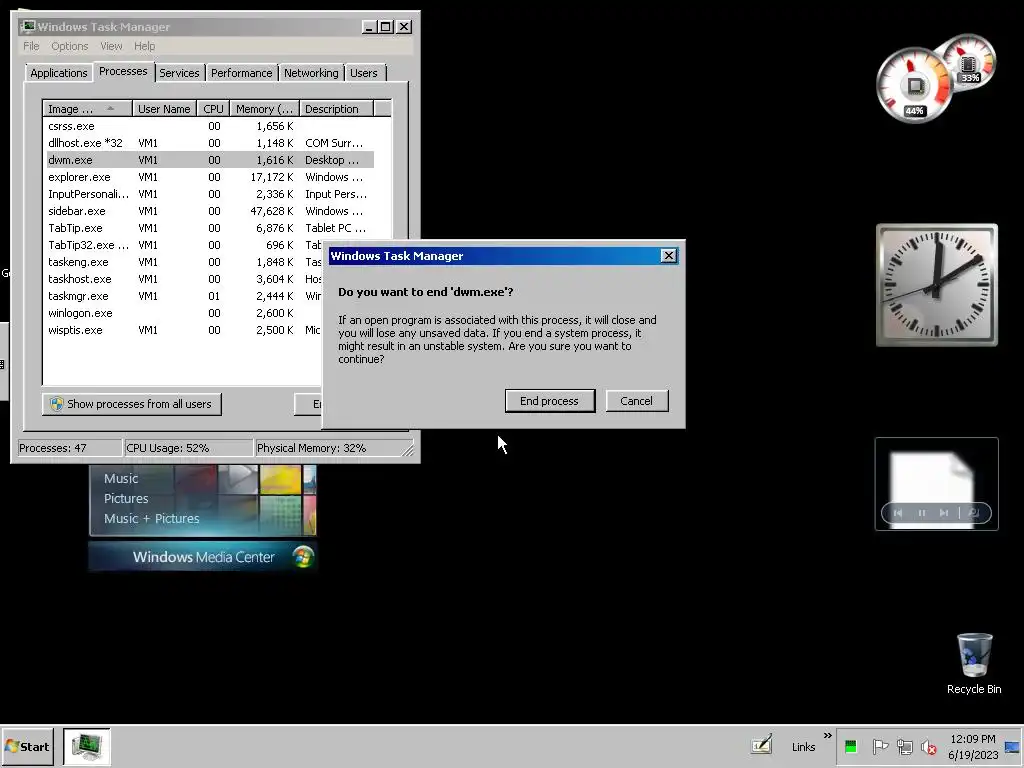Open Pictures in Media Center gadget

pyautogui.click(x=126, y=498)
